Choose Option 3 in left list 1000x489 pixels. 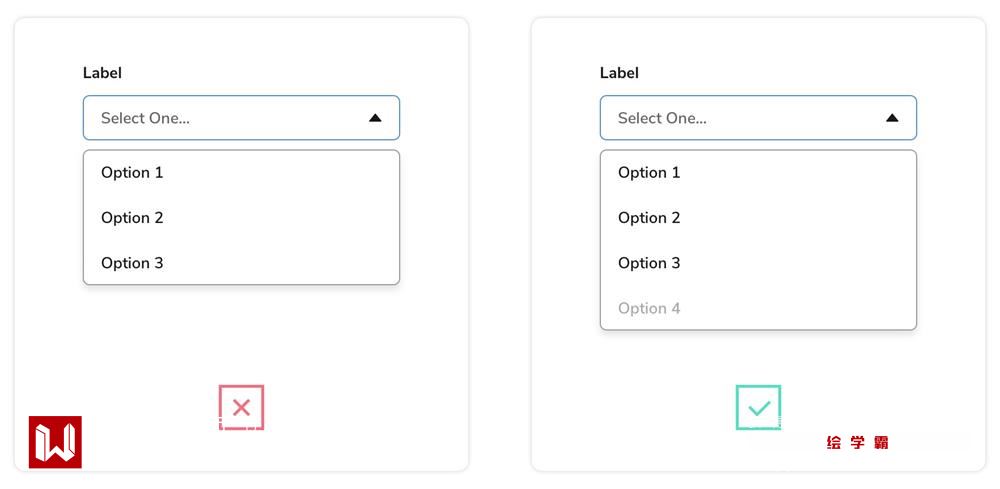132,263
